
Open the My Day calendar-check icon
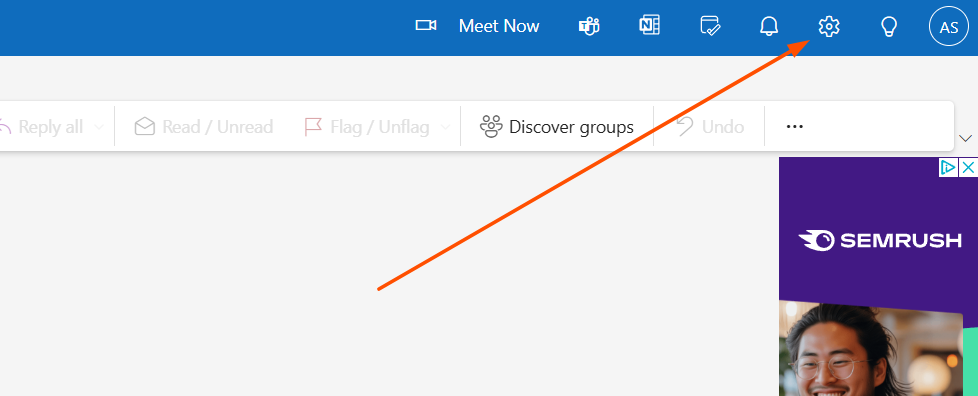(710, 26)
